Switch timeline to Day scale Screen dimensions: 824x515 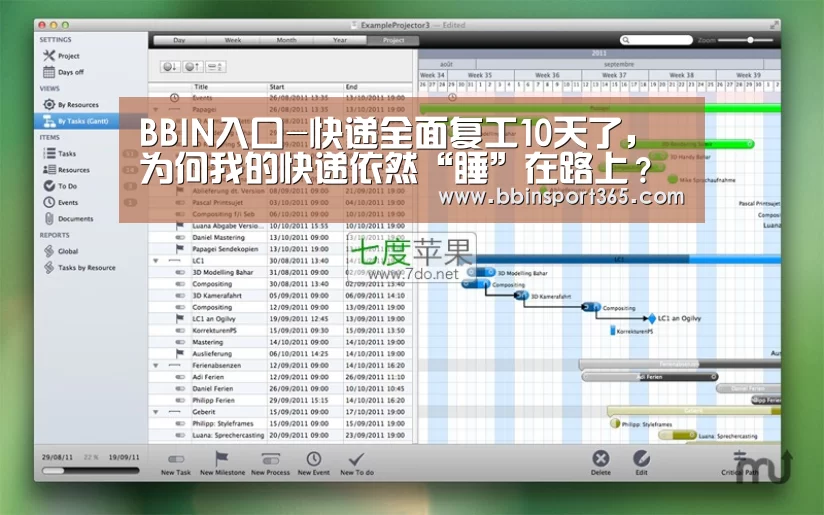179,40
